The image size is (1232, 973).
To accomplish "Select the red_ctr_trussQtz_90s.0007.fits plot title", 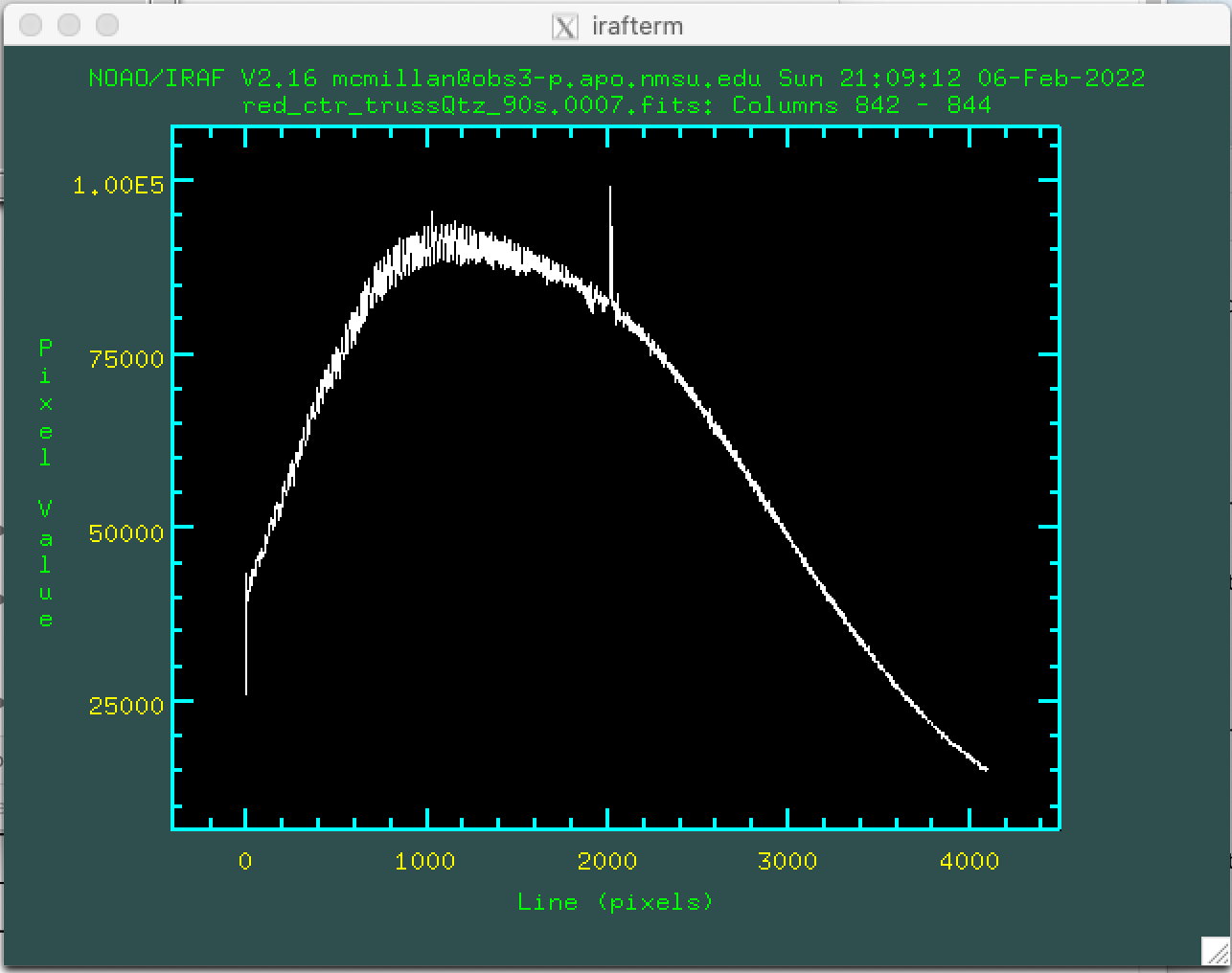I will [x=616, y=105].
